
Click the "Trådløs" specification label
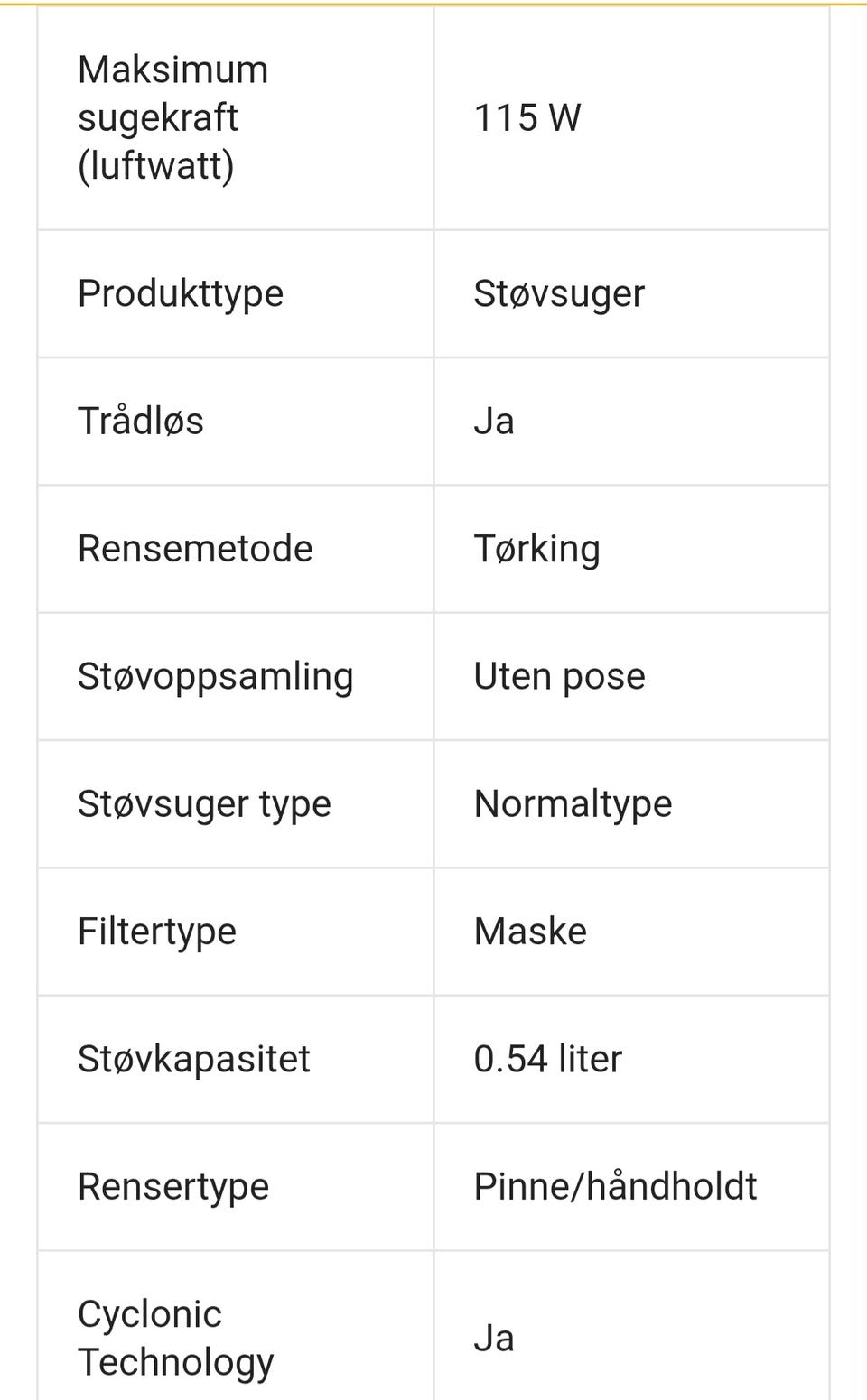pyautogui.click(x=141, y=422)
